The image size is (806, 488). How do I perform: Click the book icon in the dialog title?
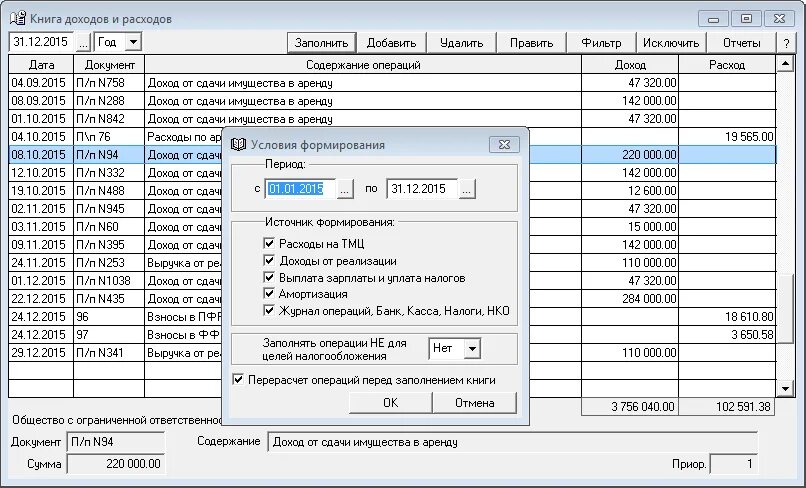tap(238, 144)
